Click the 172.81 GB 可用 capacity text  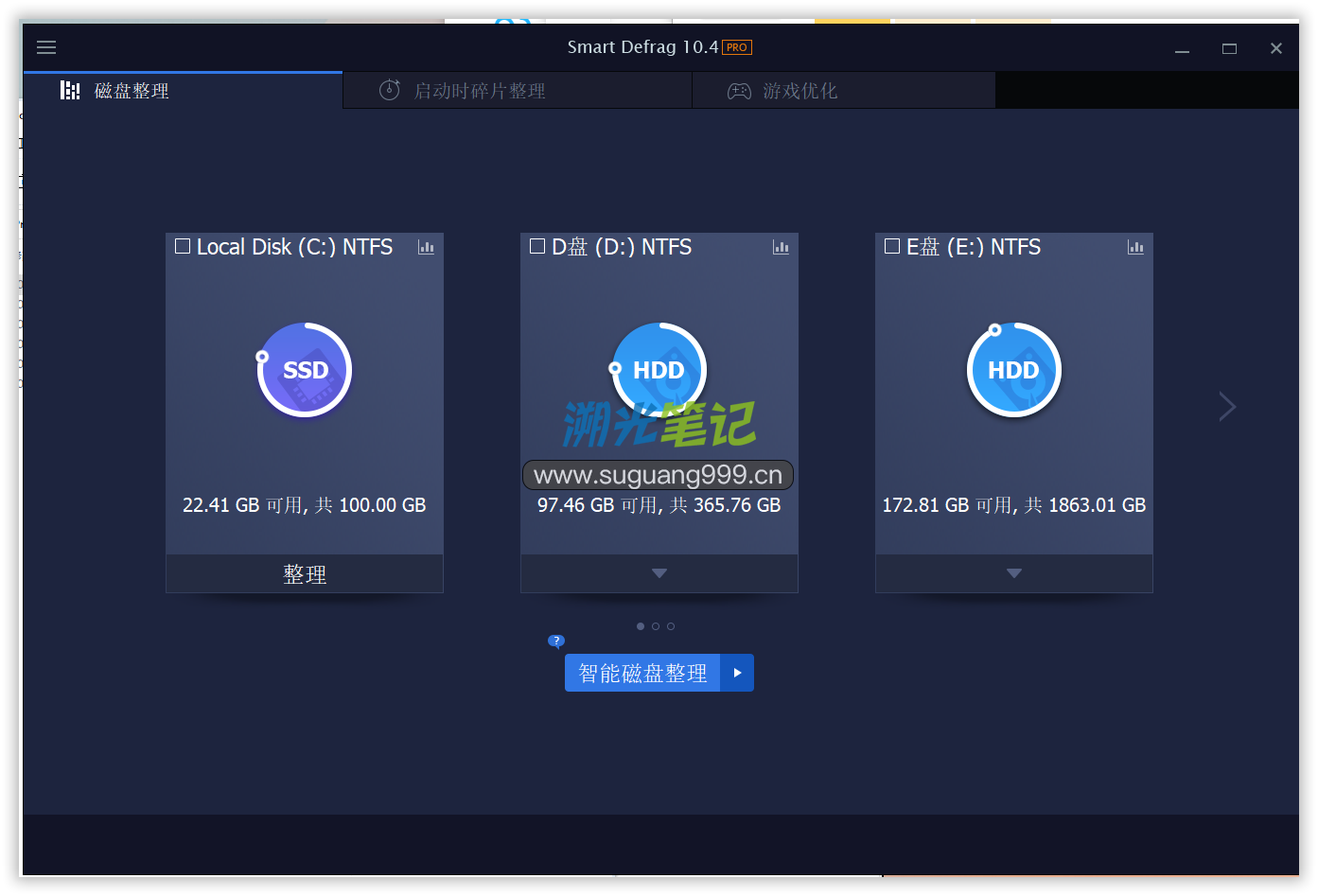(x=1014, y=505)
